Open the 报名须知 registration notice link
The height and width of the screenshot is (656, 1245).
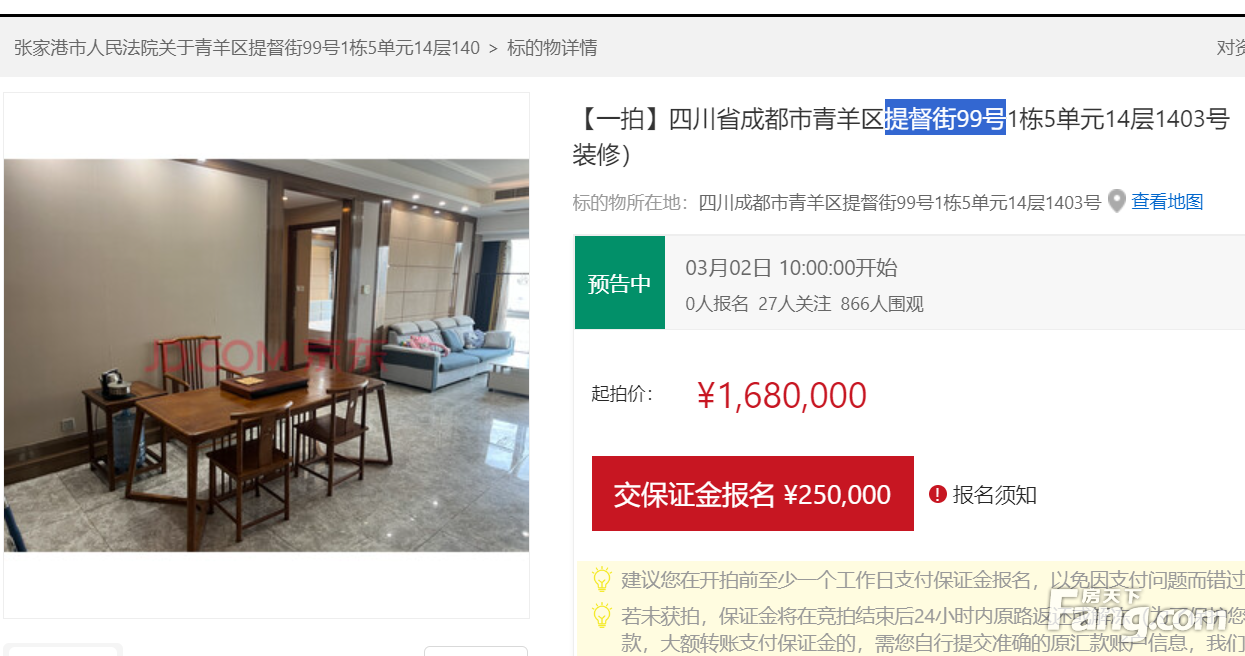994,494
